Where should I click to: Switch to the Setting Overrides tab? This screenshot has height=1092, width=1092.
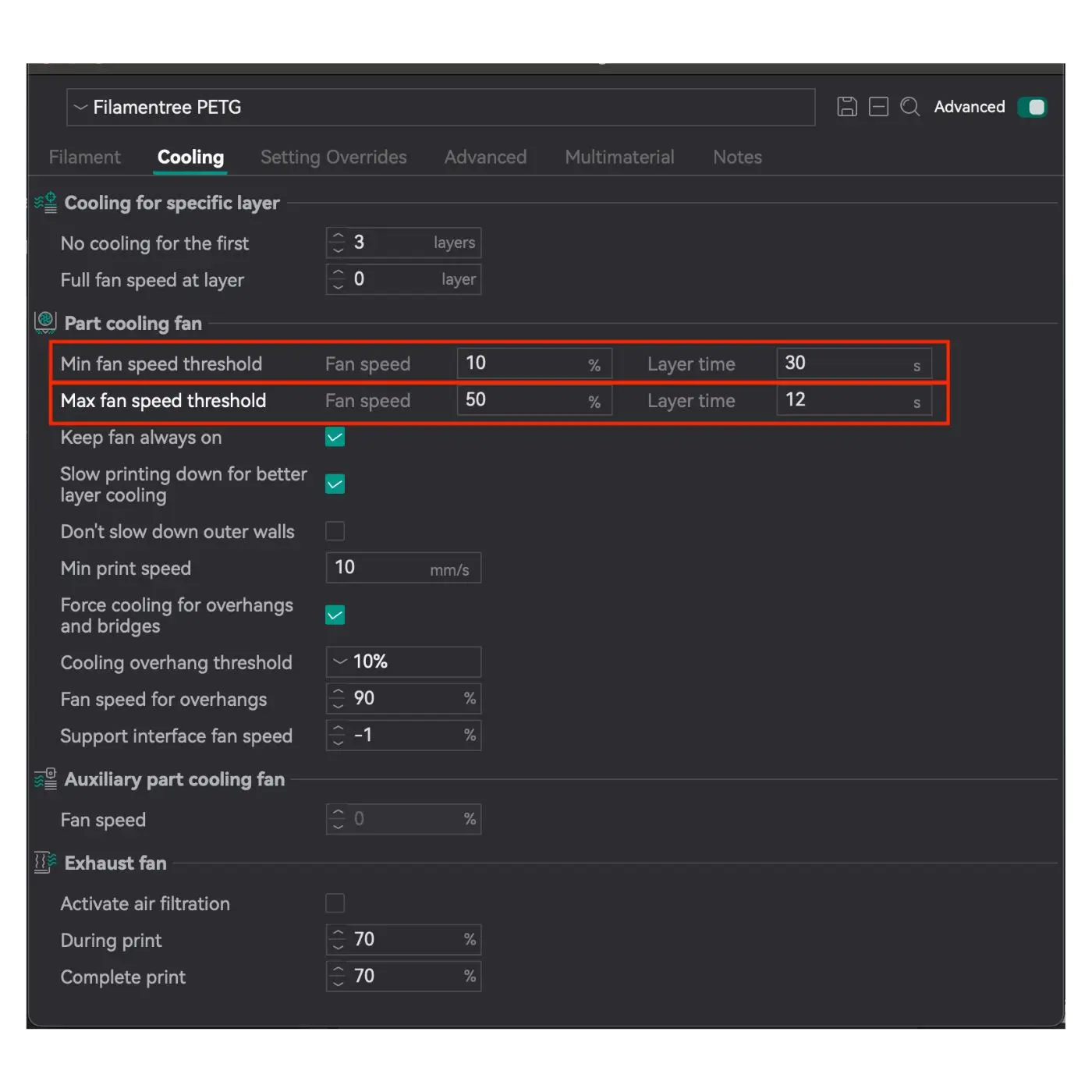(333, 158)
